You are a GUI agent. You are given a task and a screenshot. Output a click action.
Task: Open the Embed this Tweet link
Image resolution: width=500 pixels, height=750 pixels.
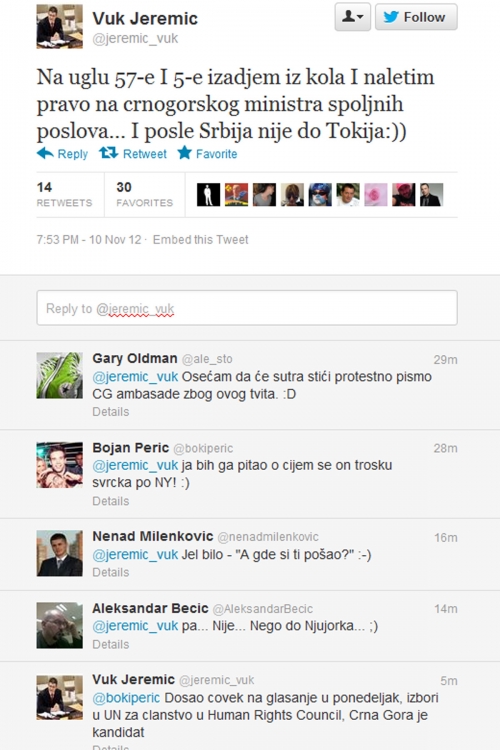200,240
